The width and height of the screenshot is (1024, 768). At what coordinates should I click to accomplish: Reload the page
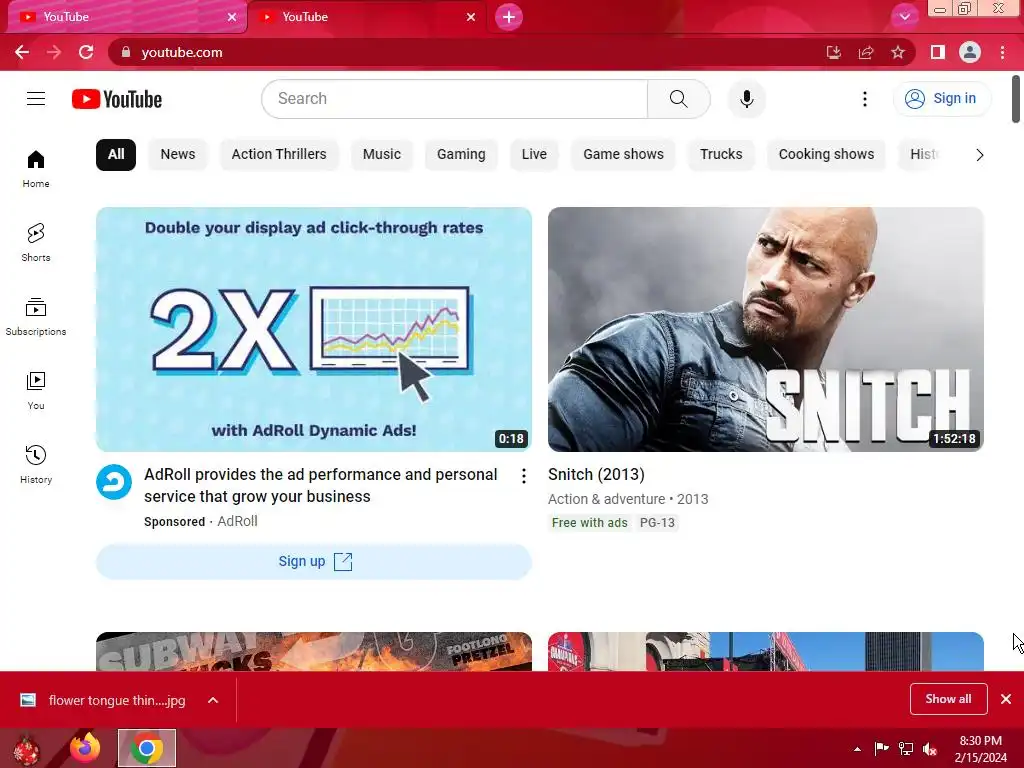click(86, 52)
